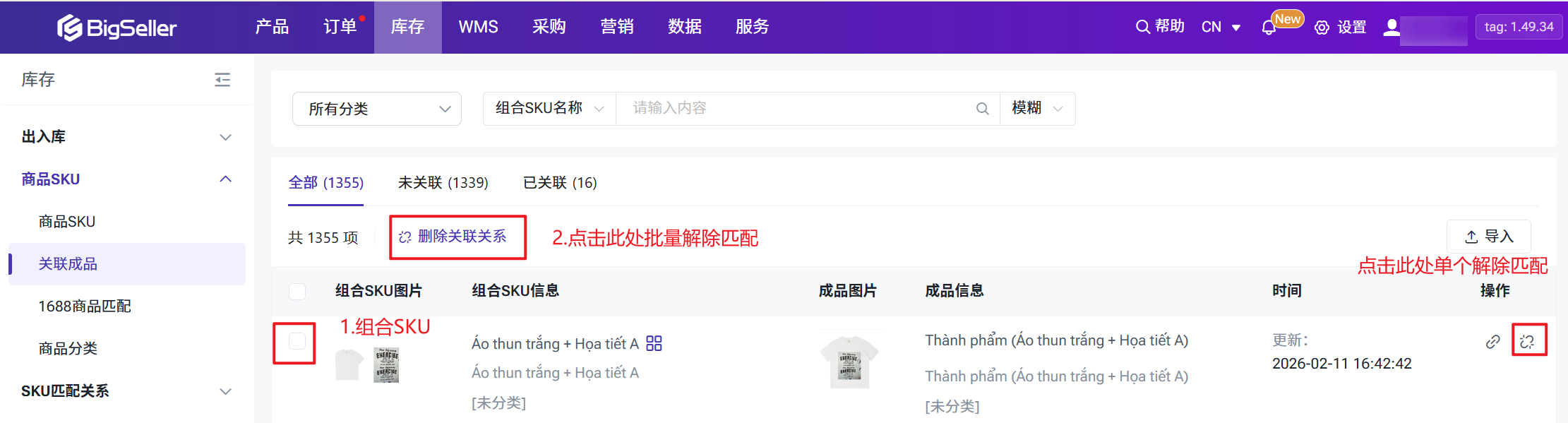Open the 服务 top menu
Screen dimensions: 1568x423
753,27
